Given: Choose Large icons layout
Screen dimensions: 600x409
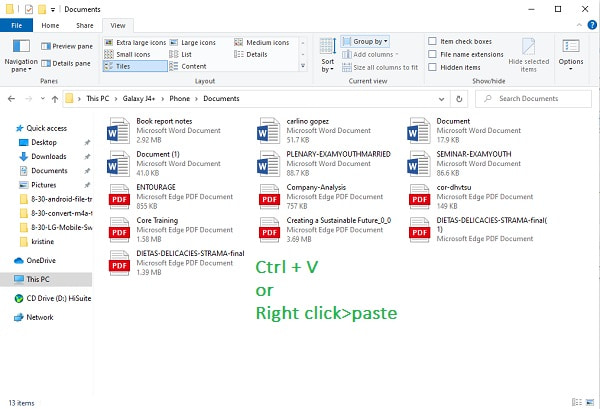Looking at the screenshot, I should pos(193,42).
